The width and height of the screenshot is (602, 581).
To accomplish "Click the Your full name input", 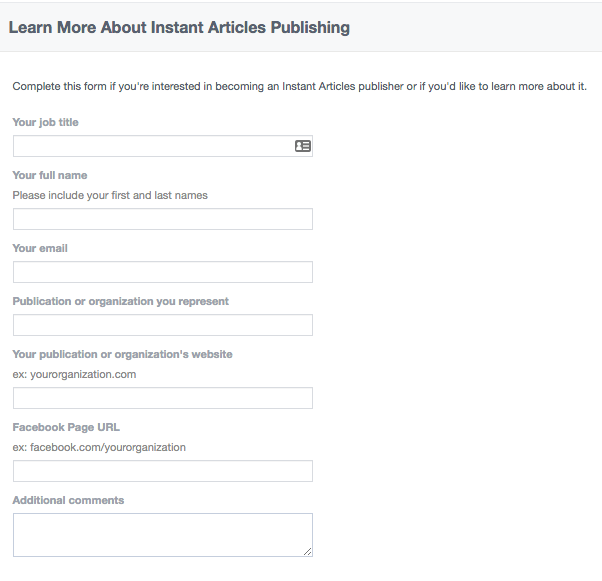I will tap(163, 219).
